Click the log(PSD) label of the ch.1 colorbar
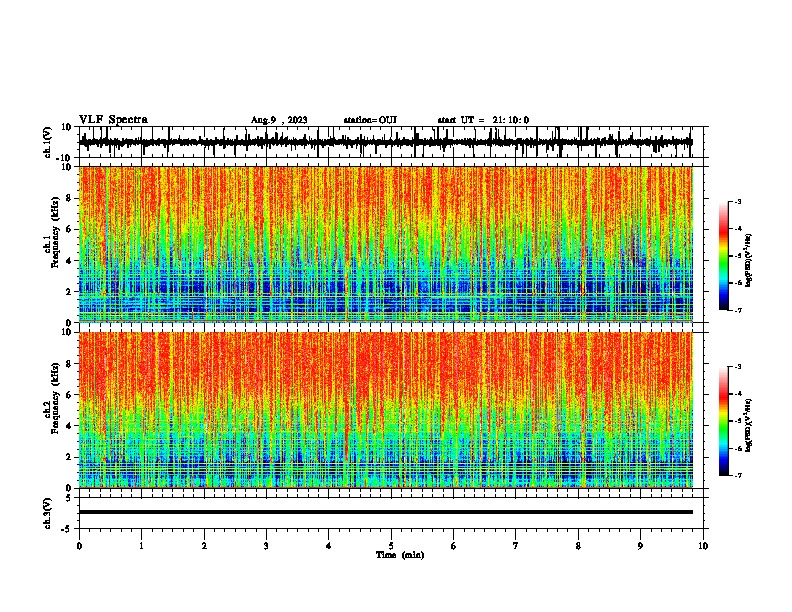792x612 pixels. (749, 261)
